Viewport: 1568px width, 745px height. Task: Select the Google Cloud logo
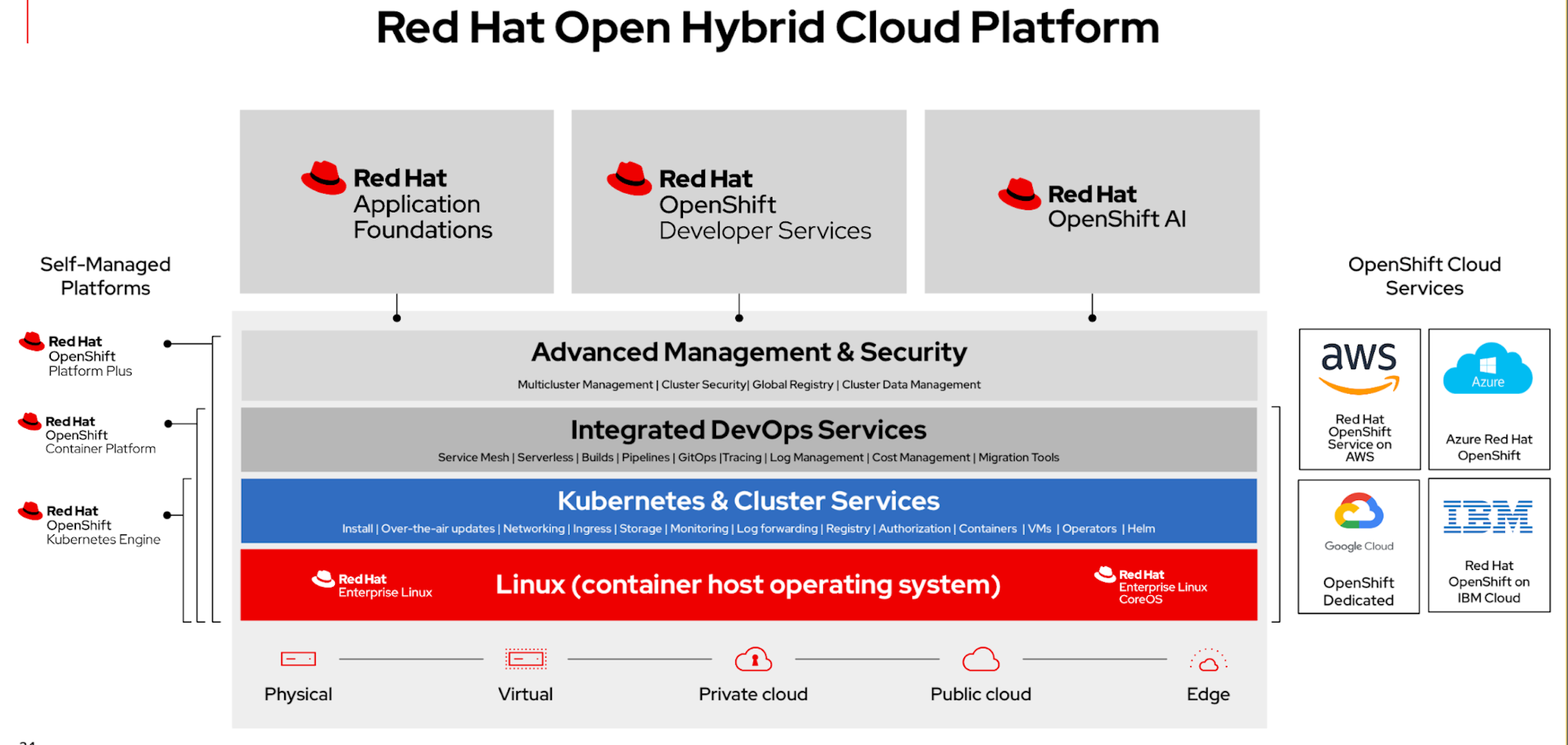pyautogui.click(x=1359, y=511)
